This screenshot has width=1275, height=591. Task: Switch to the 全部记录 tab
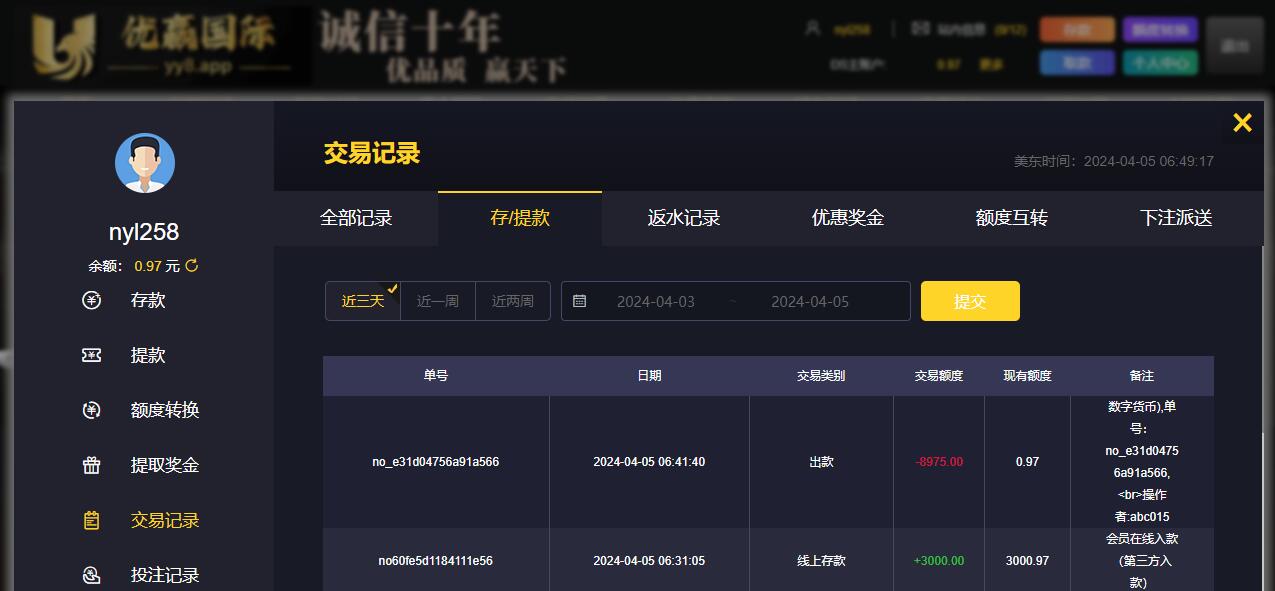[356, 218]
